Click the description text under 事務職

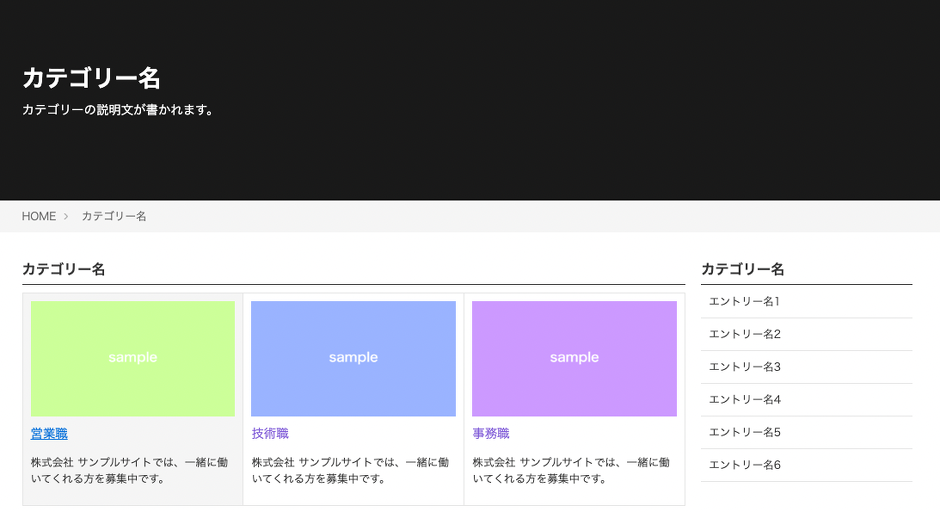pos(572,471)
